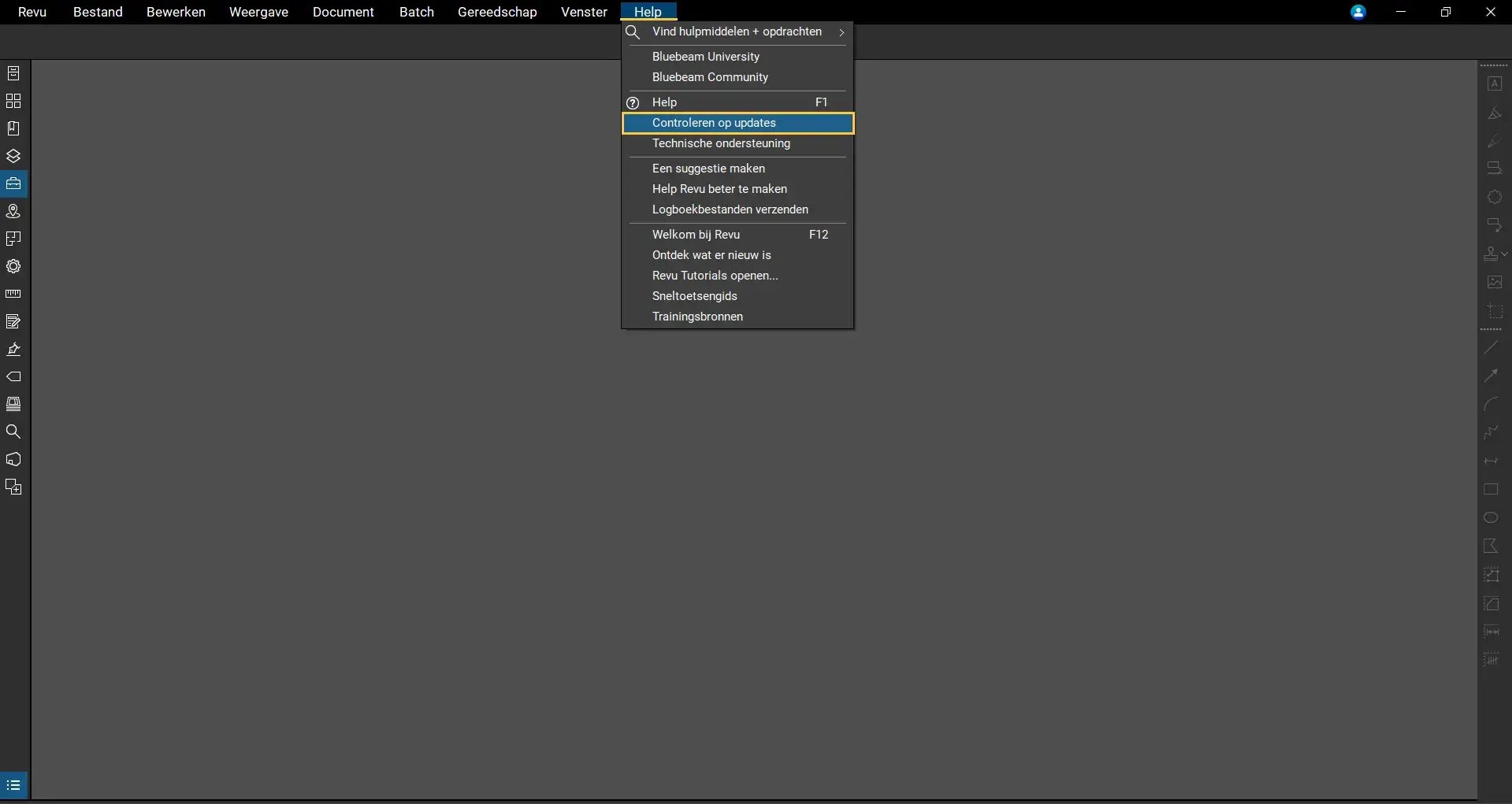Select Help F1 menu entry
The height and width of the screenshot is (804, 1512).
[737, 102]
